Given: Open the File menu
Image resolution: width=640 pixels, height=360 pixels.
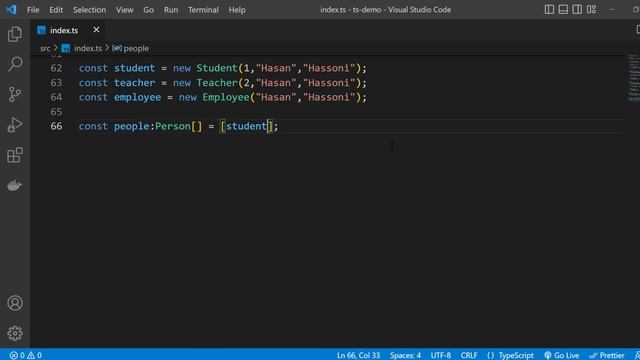Looking at the screenshot, I should click(x=33, y=10).
